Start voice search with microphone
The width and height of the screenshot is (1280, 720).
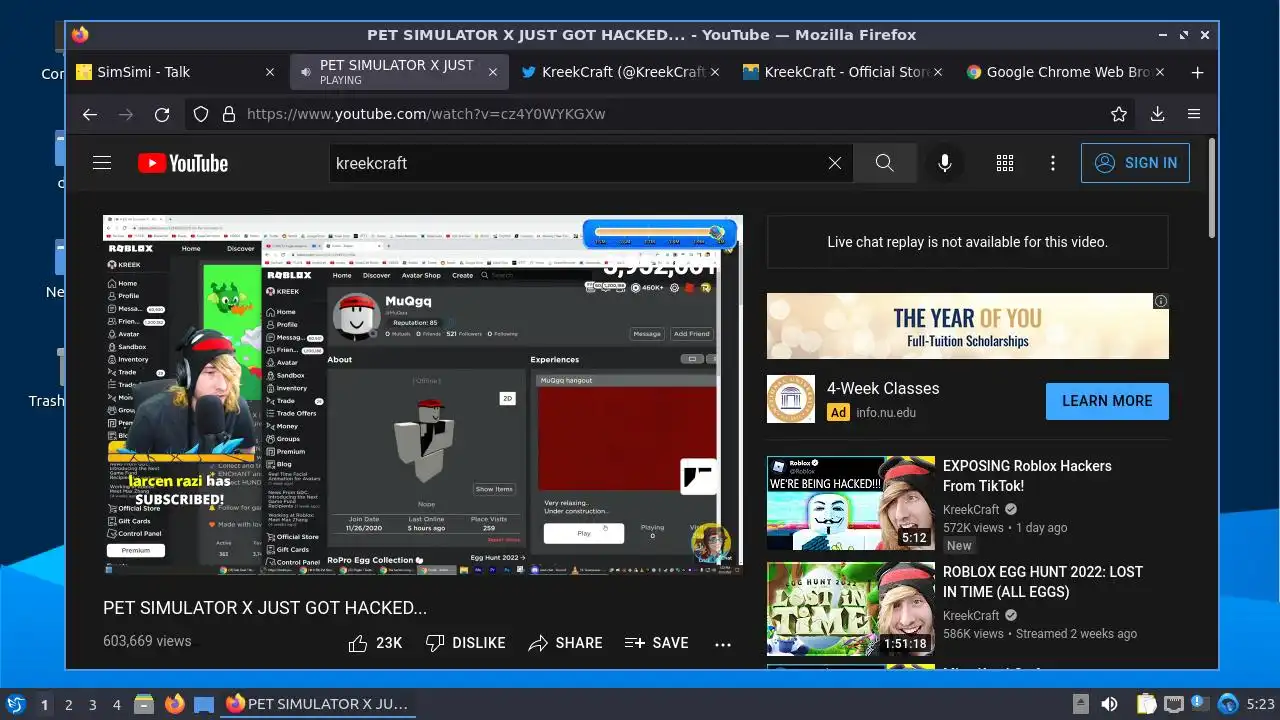(944, 163)
